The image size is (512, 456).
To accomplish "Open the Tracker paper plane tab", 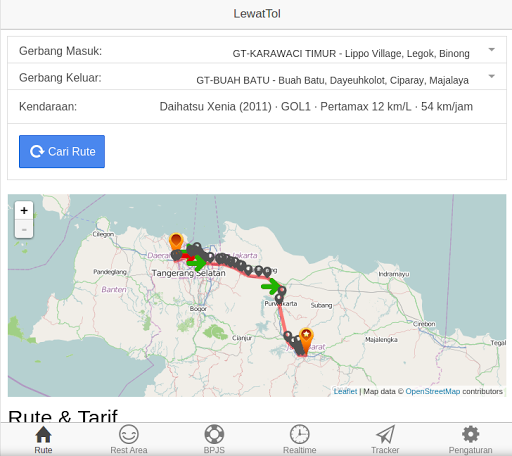I will [385, 439].
